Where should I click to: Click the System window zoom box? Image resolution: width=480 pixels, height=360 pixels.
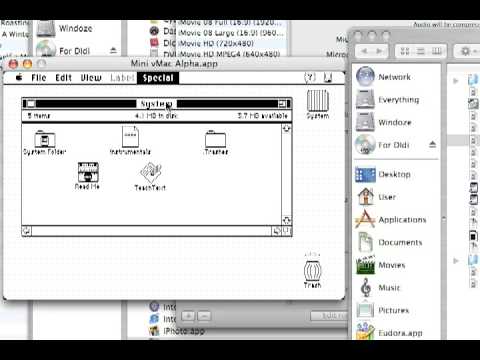pos(282,104)
